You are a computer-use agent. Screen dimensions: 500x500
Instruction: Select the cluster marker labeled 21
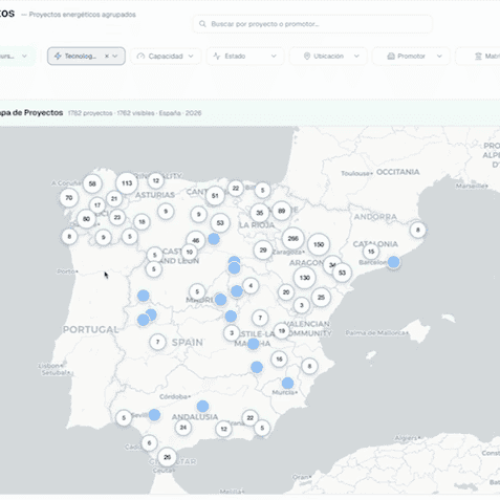[x=114, y=199]
